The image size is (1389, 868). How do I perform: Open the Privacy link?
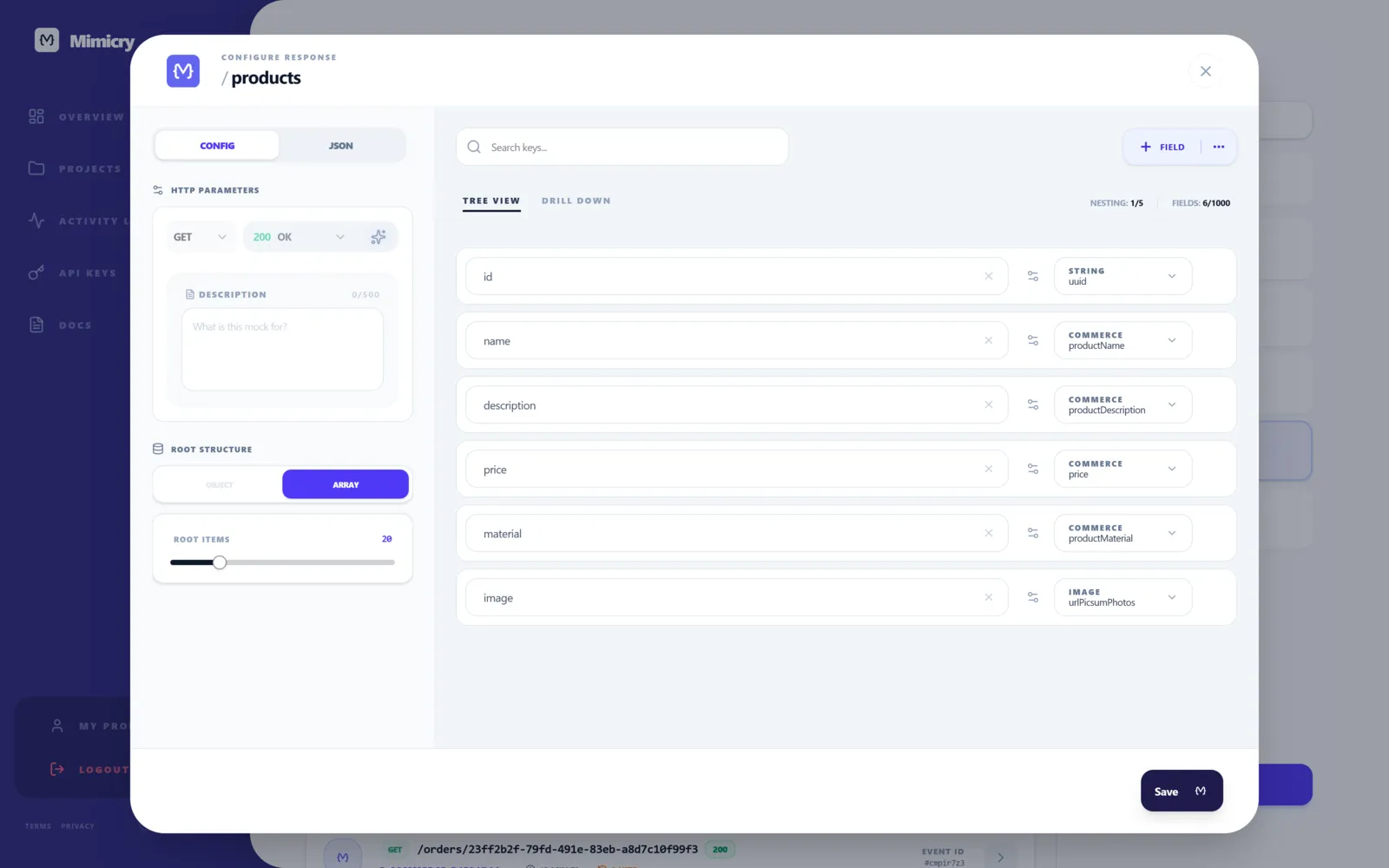click(77, 826)
